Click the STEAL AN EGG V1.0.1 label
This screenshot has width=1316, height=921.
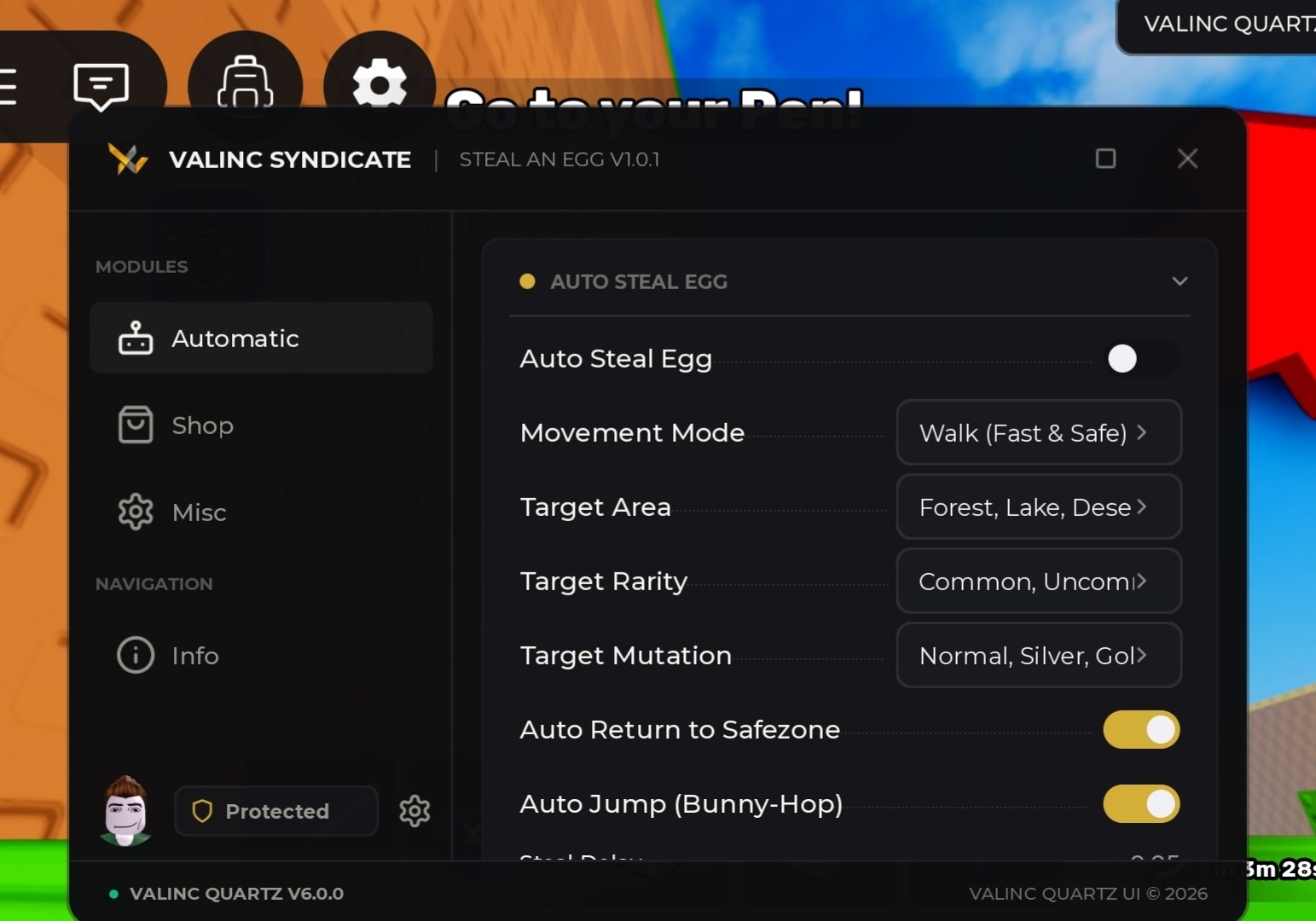(x=559, y=159)
